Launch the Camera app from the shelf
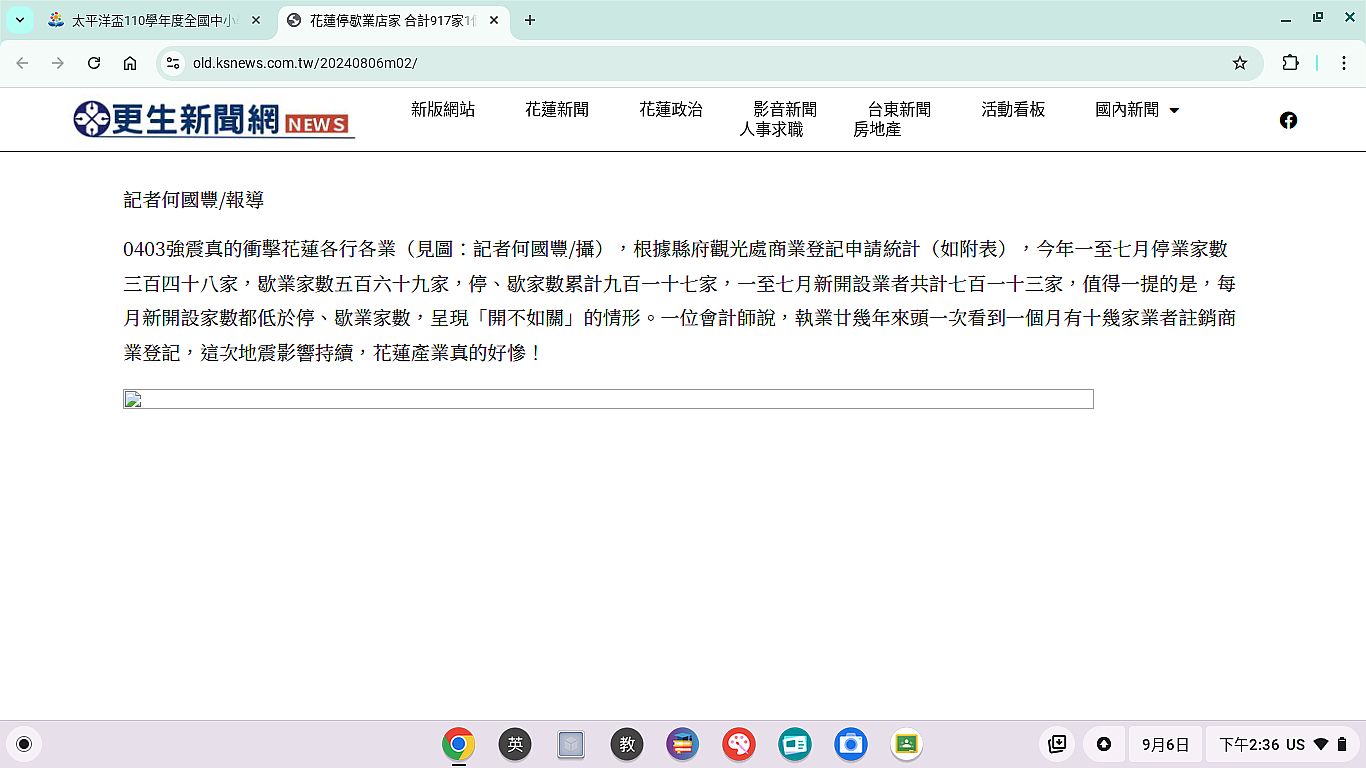The width and height of the screenshot is (1366, 768). 851,744
